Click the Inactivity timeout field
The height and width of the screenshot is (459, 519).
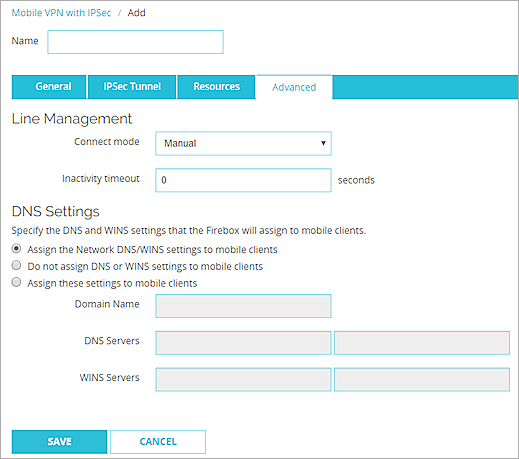tap(243, 180)
